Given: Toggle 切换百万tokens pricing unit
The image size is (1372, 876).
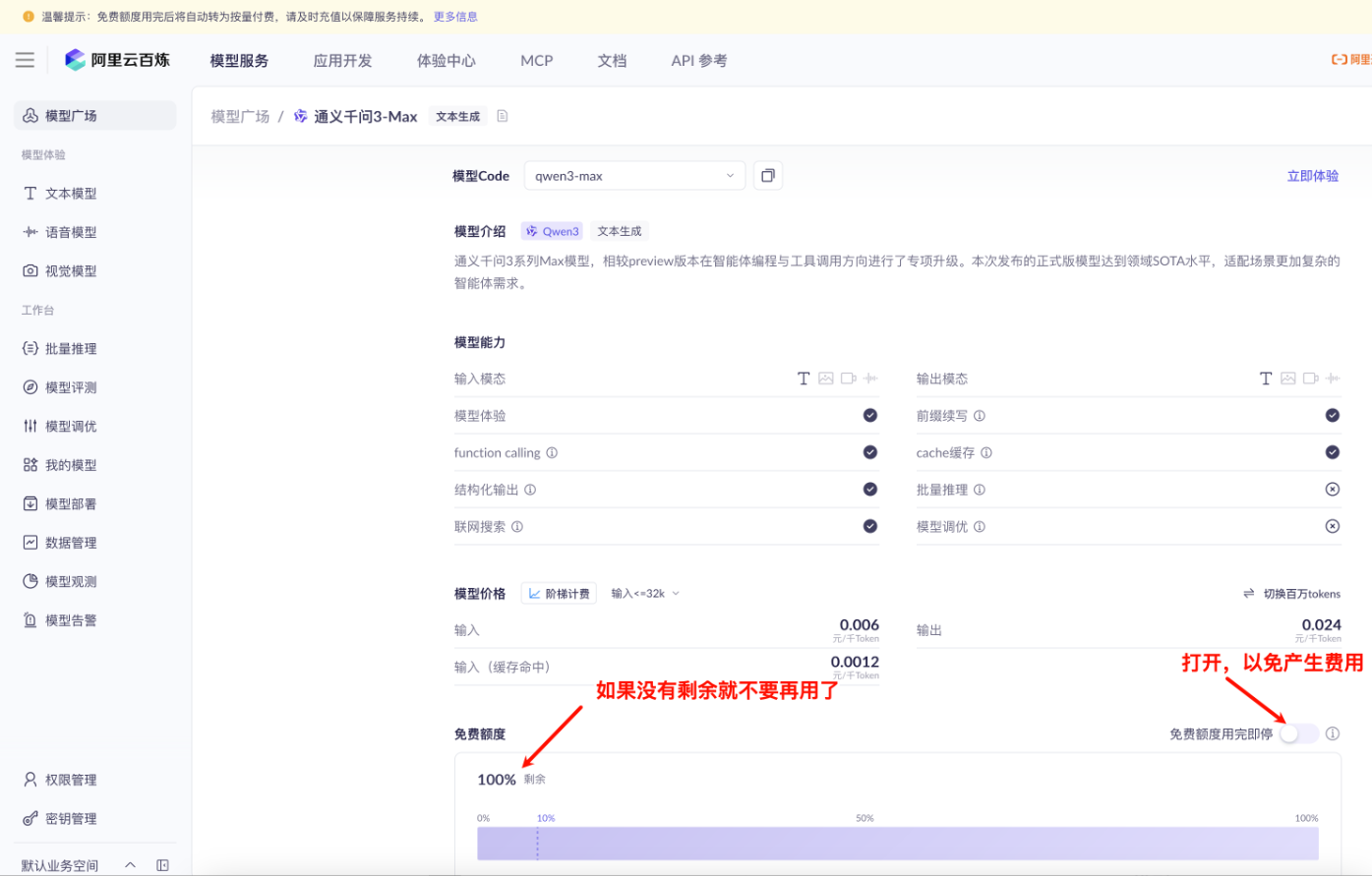Looking at the screenshot, I should [1291, 594].
